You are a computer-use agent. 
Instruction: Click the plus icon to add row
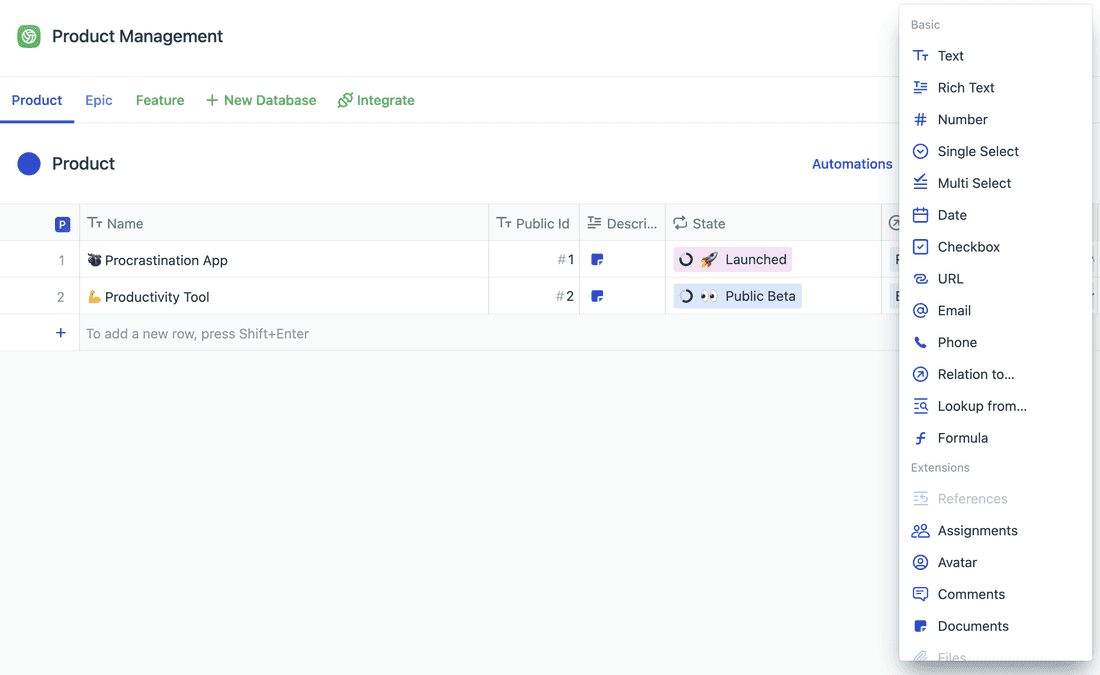coord(61,333)
